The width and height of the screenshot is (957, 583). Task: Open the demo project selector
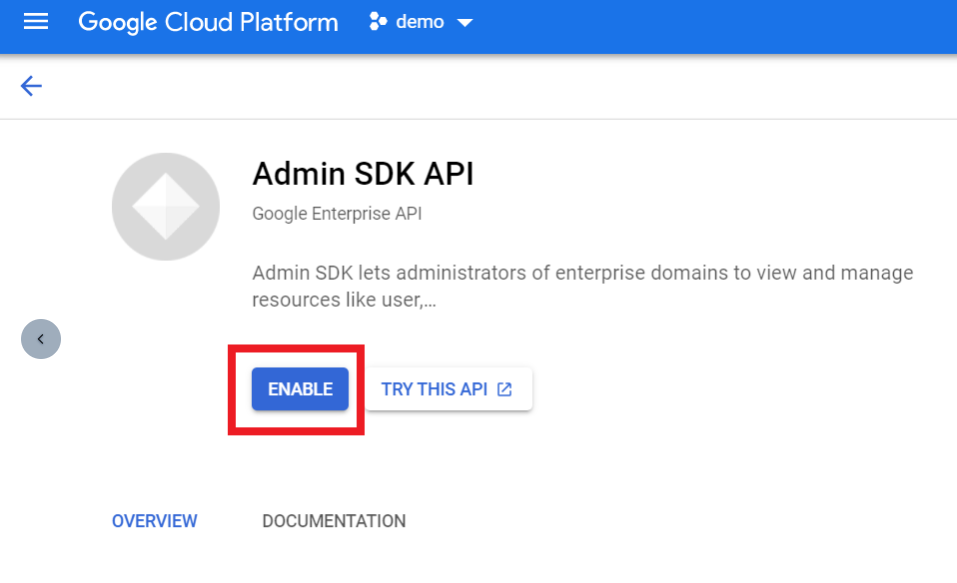[x=420, y=22]
